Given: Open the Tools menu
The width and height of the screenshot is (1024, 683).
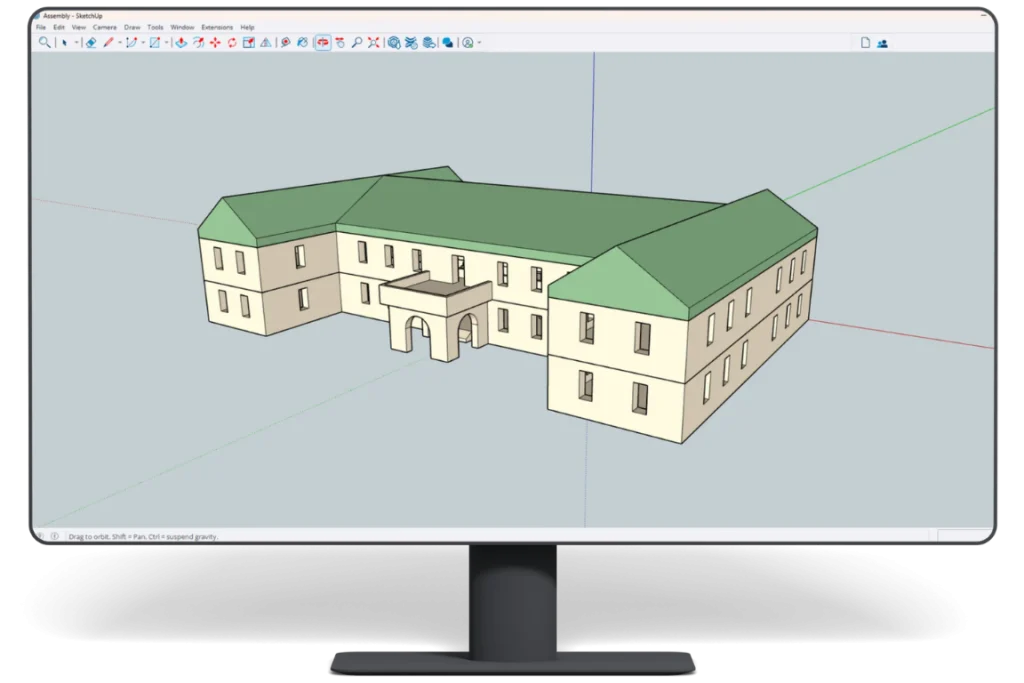Looking at the screenshot, I should pos(155,27).
